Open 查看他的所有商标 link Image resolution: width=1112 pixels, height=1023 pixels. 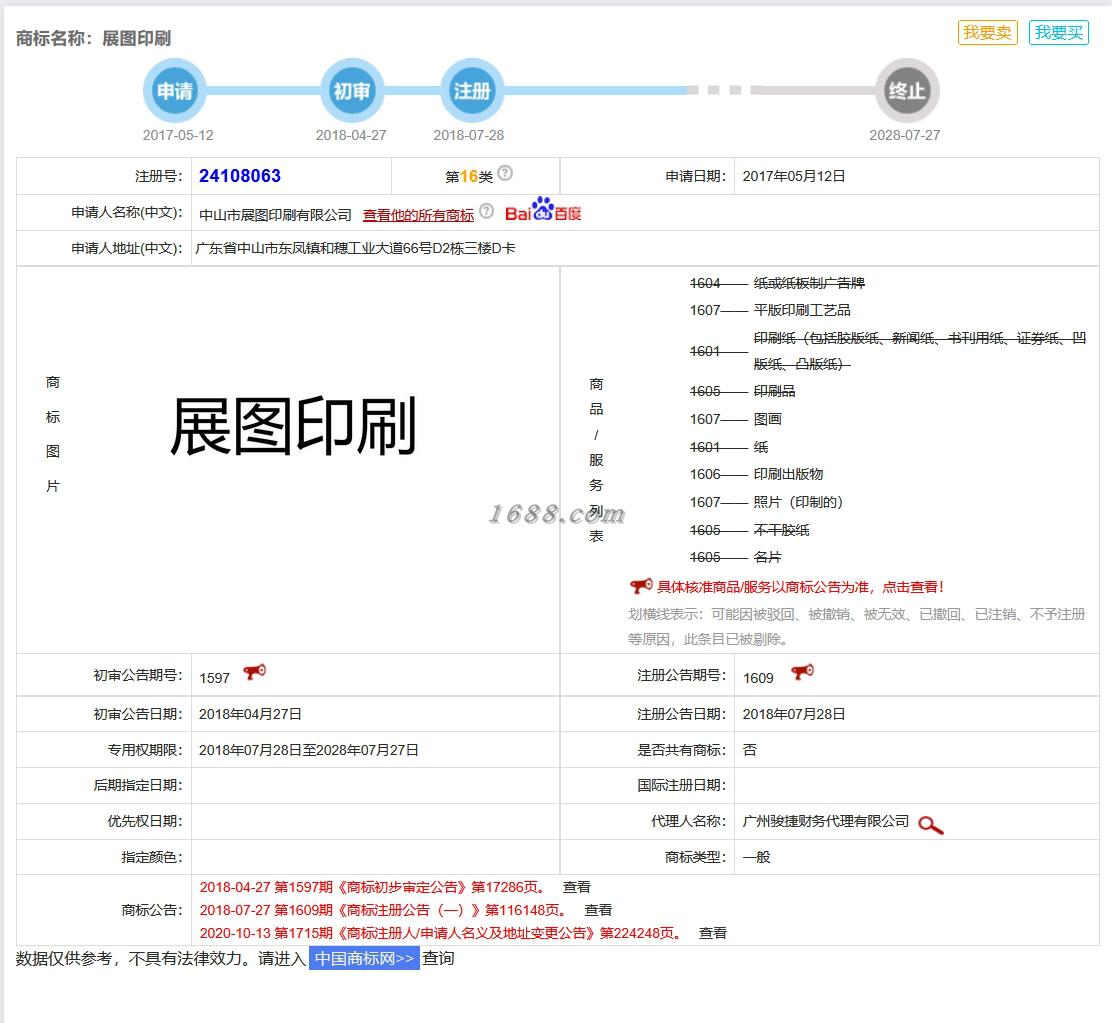(418, 215)
